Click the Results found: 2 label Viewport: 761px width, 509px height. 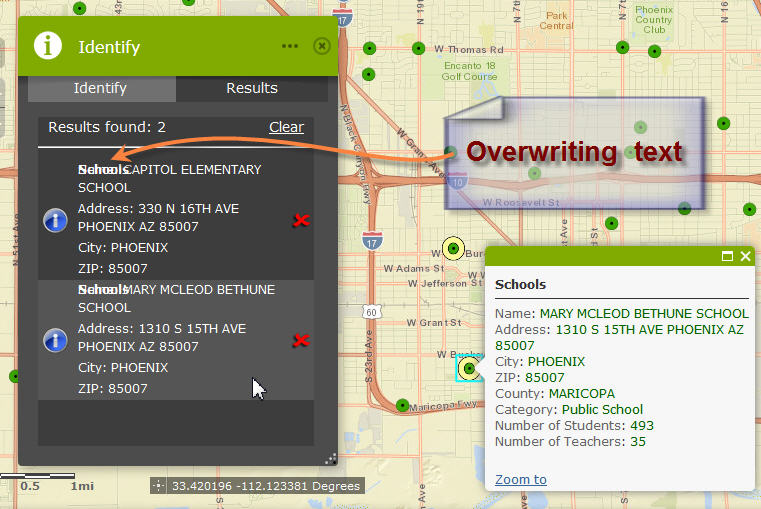(x=107, y=127)
